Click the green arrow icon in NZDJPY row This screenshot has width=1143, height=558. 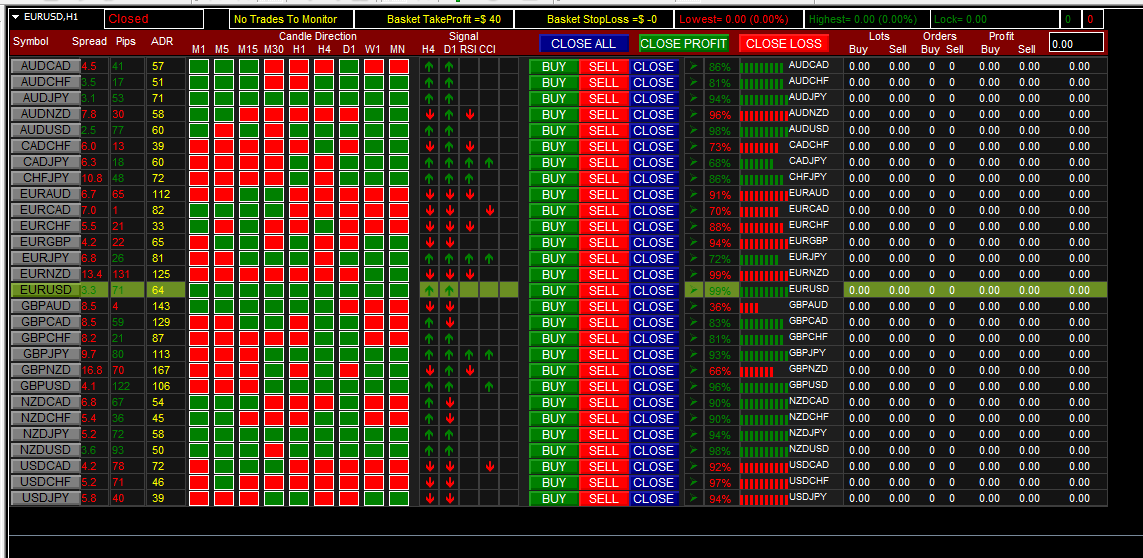click(x=693, y=435)
